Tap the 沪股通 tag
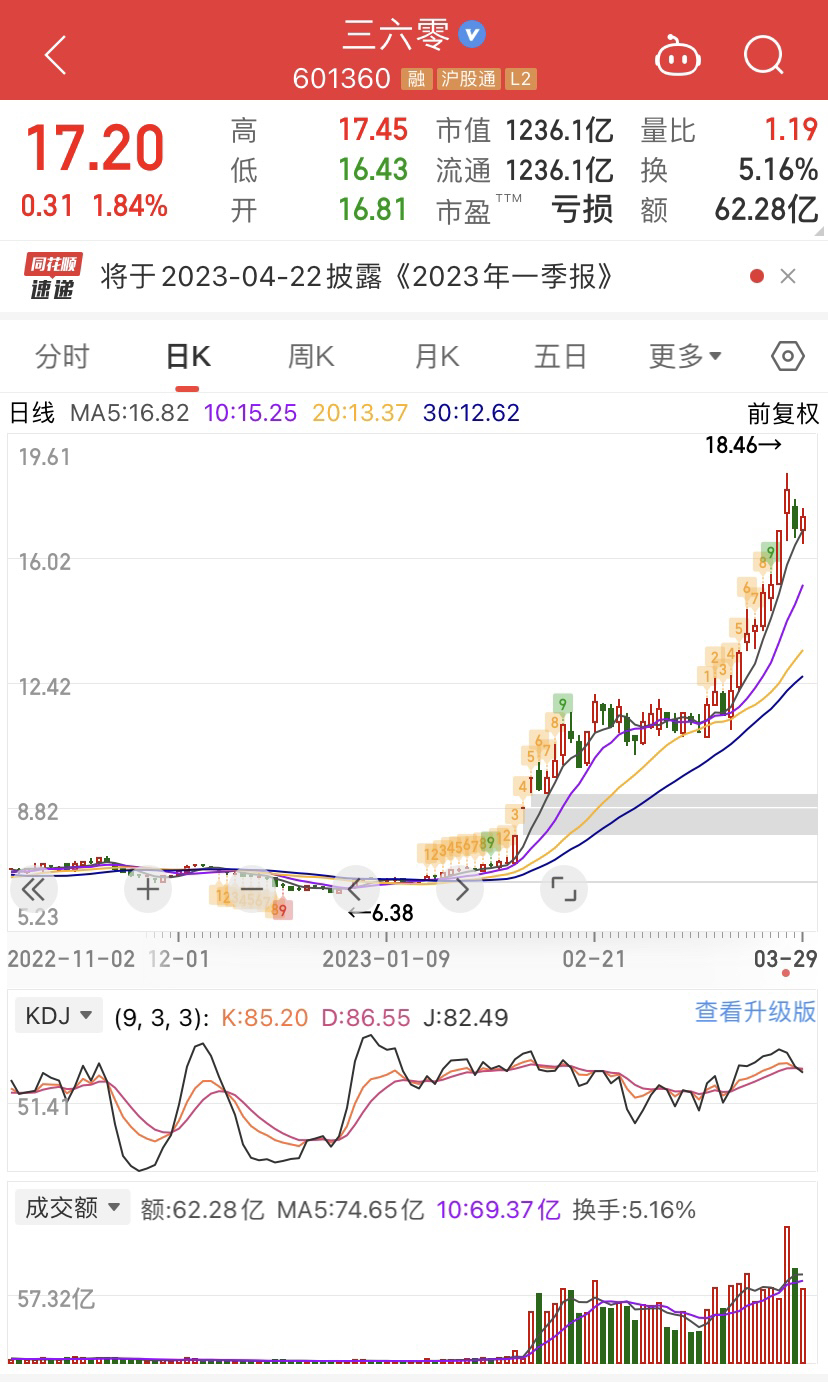The height and width of the screenshot is (1397, 828). point(468,79)
